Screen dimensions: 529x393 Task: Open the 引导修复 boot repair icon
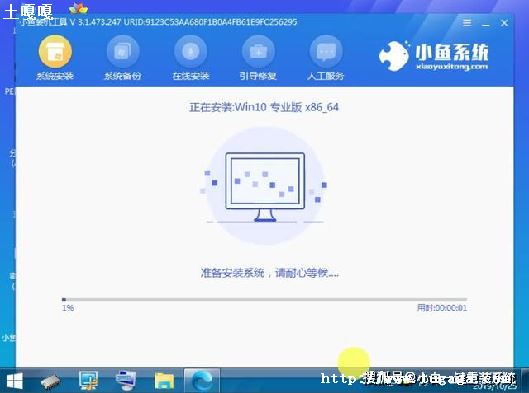pos(258,52)
